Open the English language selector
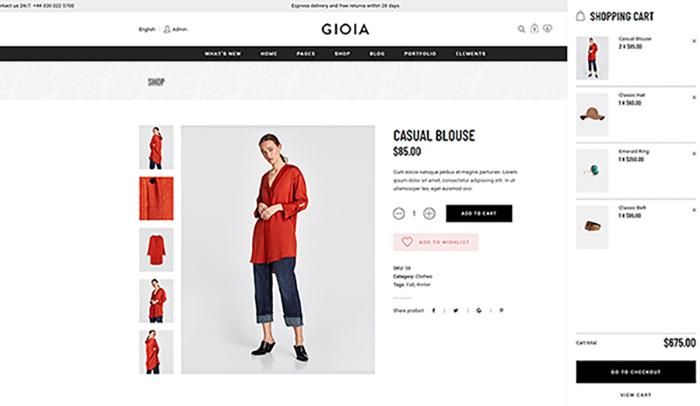Image resolution: width=700 pixels, height=406 pixels. coord(147,29)
